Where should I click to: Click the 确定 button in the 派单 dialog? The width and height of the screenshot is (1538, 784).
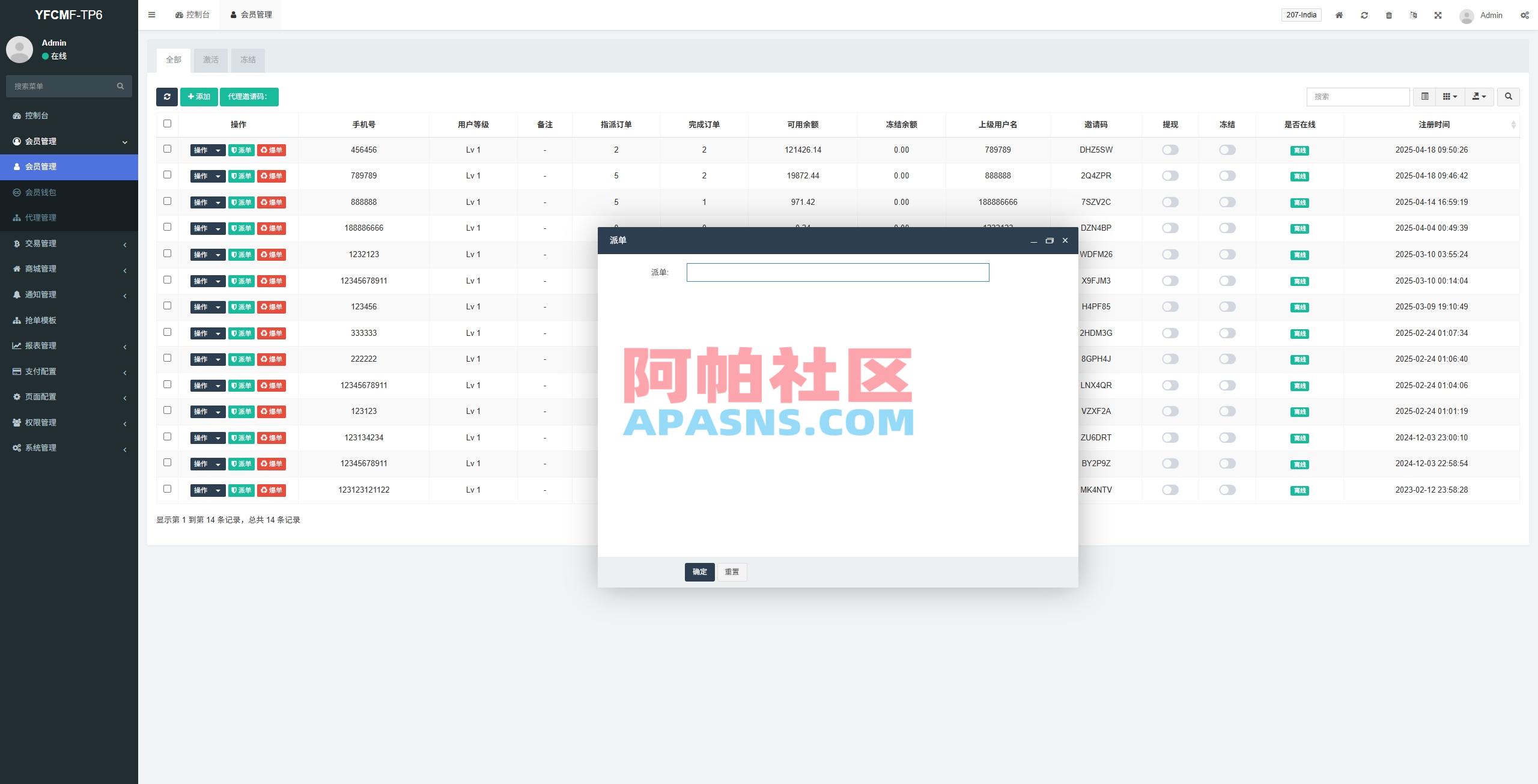(699, 572)
